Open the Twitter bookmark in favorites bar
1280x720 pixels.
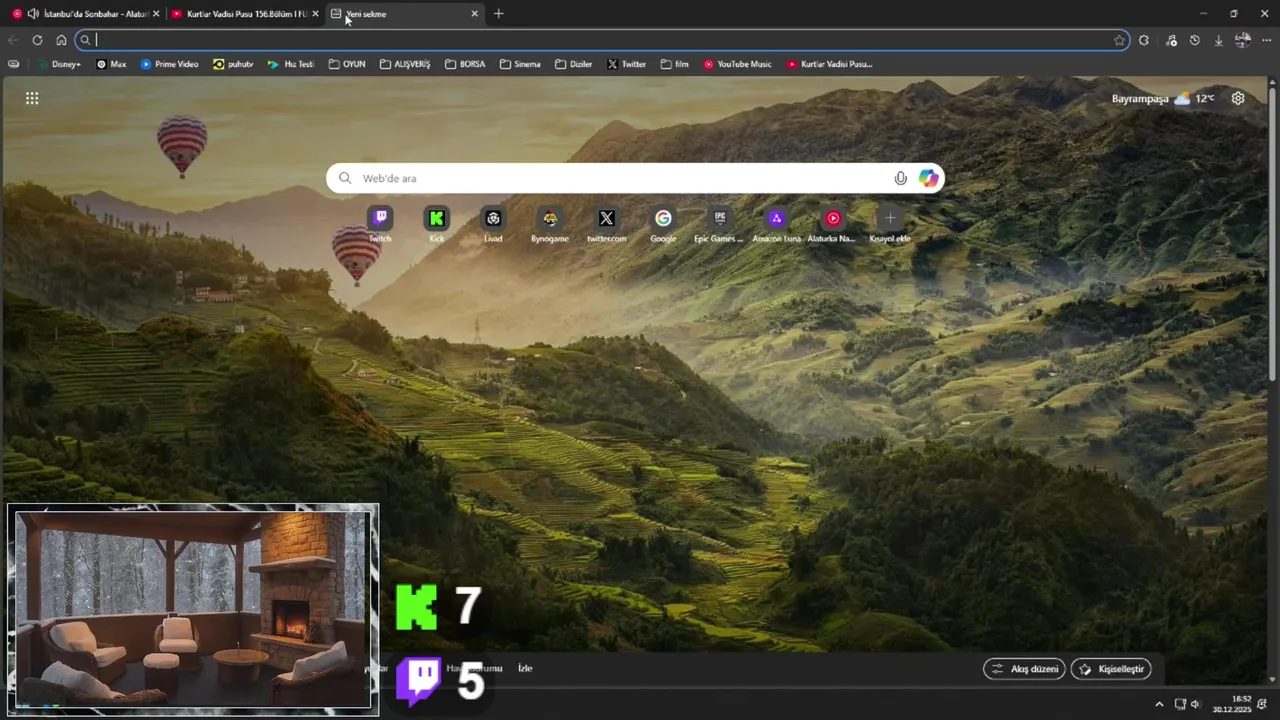pyautogui.click(x=626, y=64)
